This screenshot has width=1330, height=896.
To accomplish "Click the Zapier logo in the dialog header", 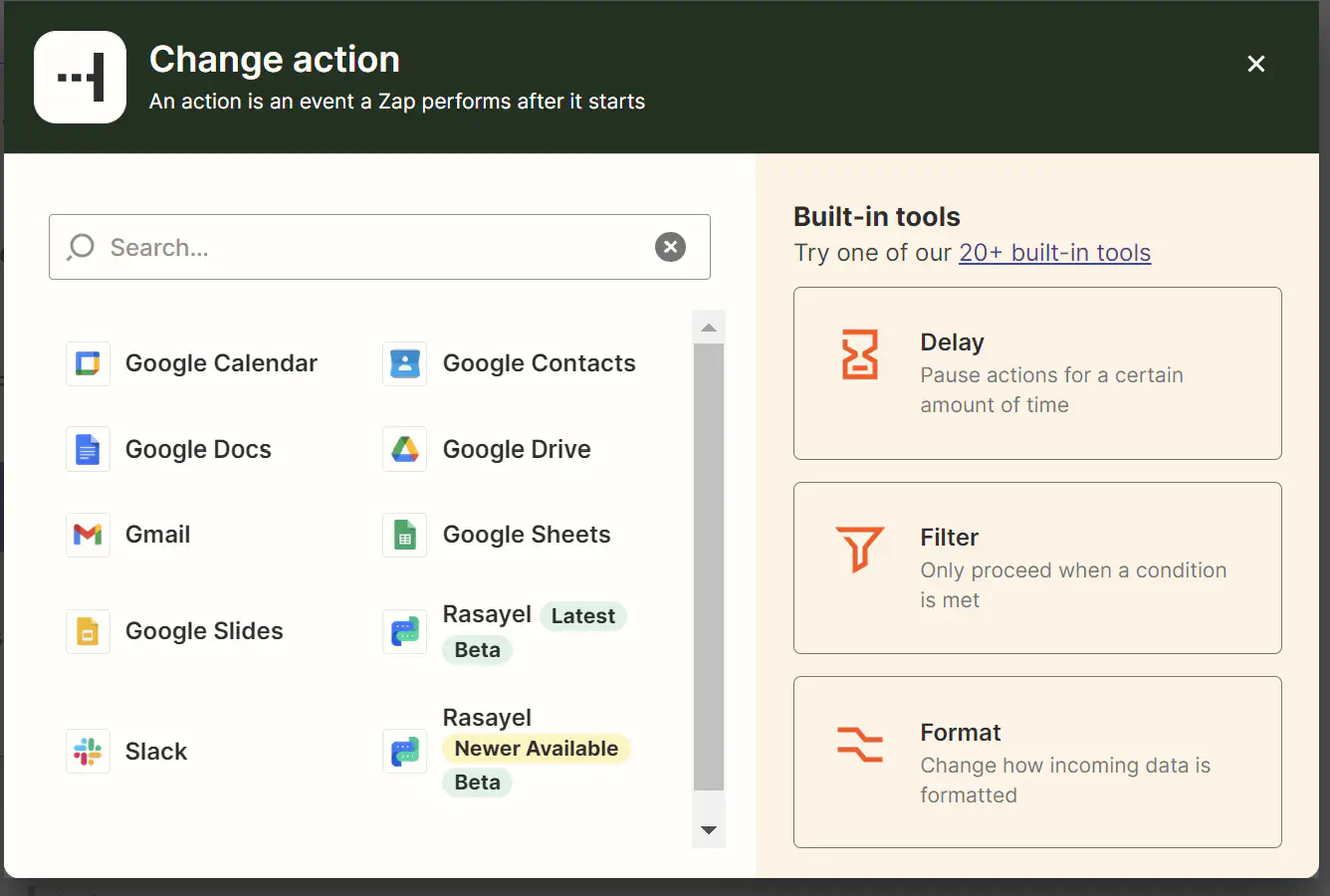I will click(x=80, y=77).
